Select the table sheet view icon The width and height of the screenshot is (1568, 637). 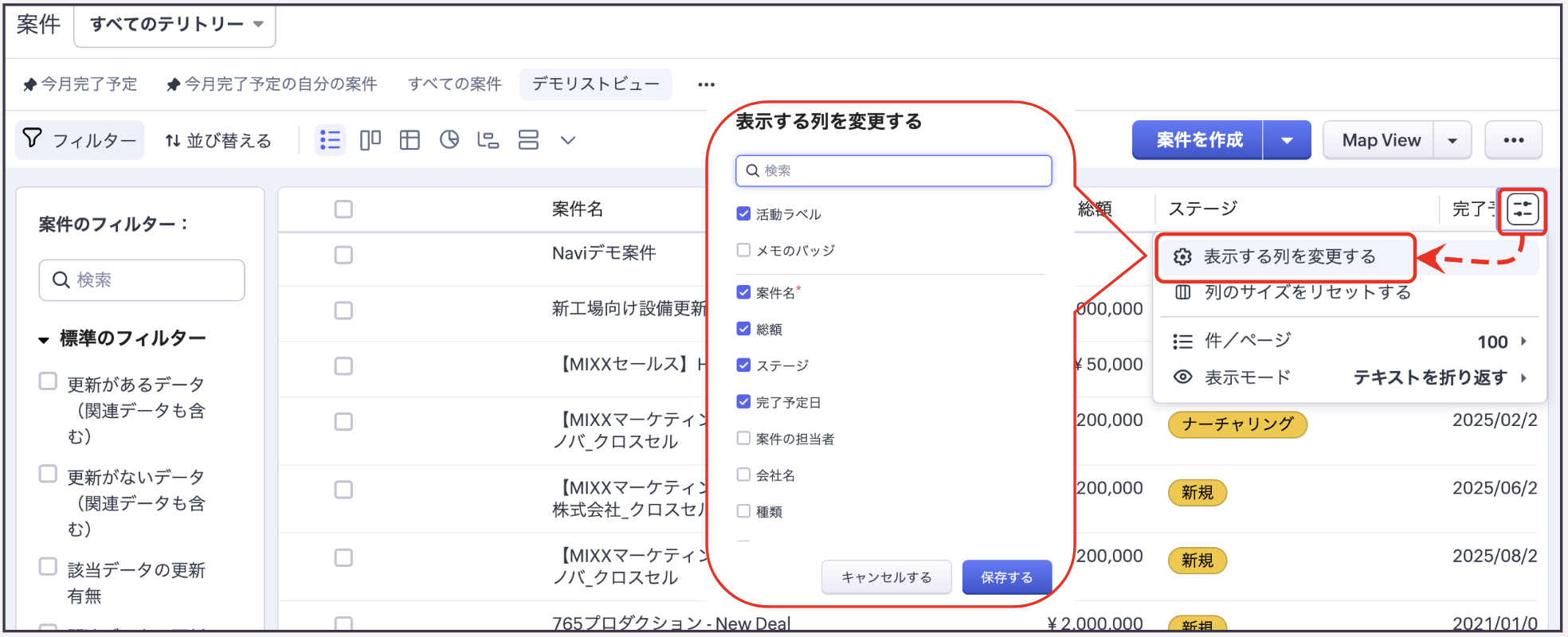tap(410, 140)
